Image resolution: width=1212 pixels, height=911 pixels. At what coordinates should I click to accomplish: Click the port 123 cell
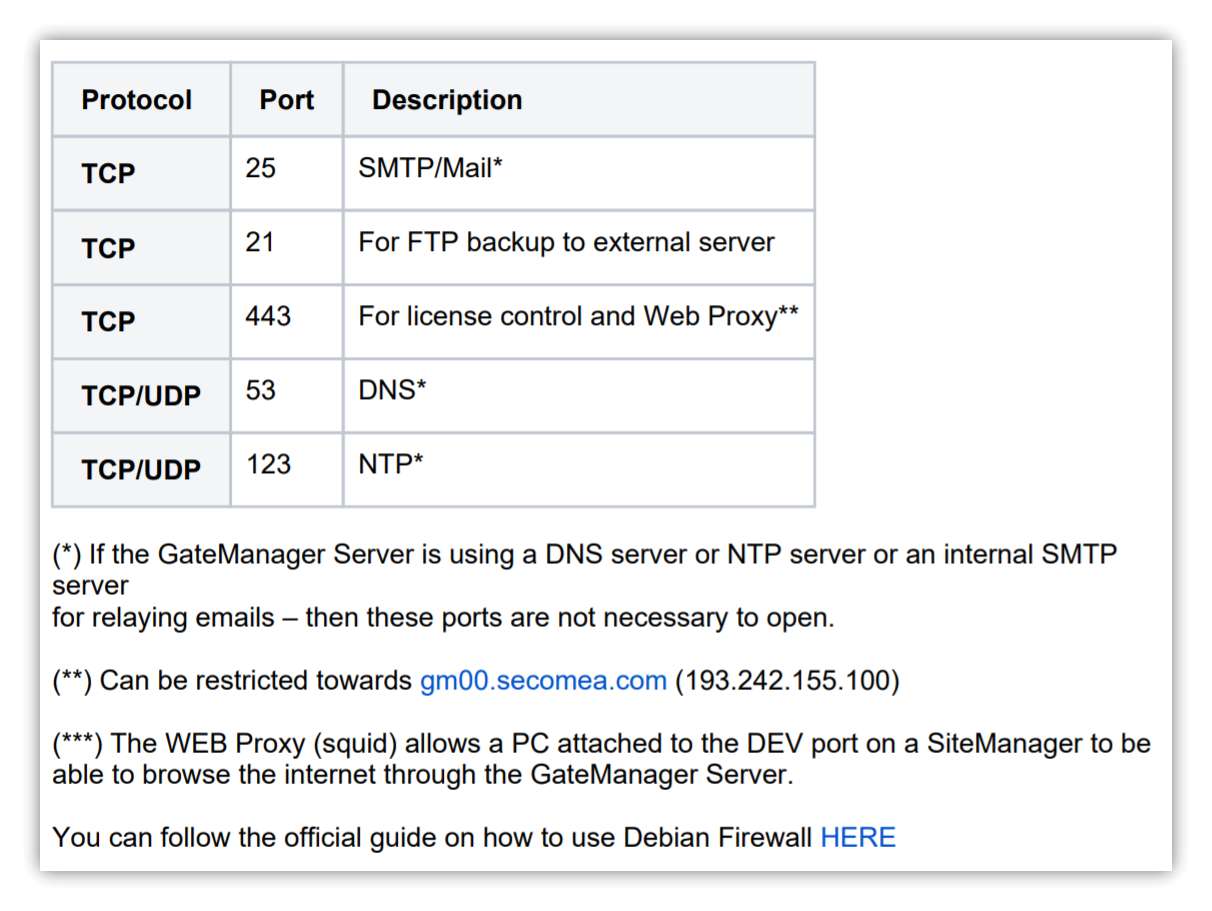tap(287, 469)
